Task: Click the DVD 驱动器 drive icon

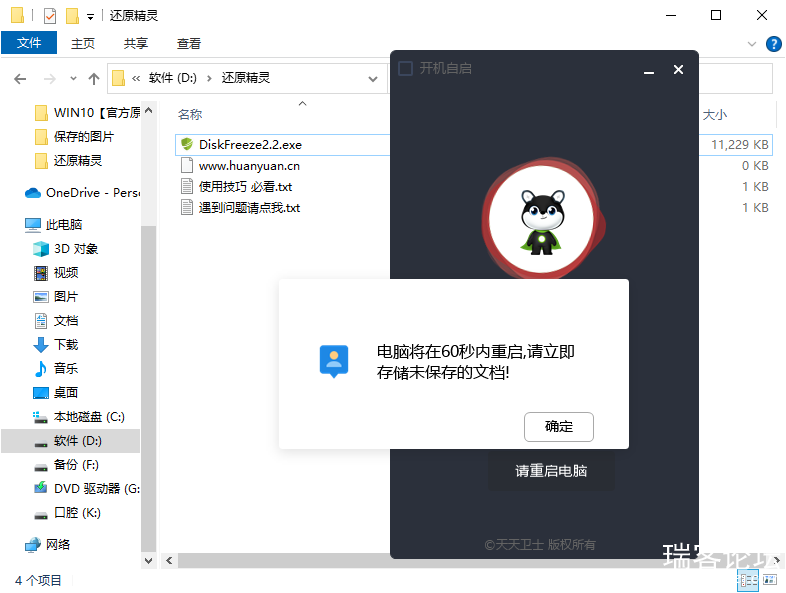Action: [41, 489]
